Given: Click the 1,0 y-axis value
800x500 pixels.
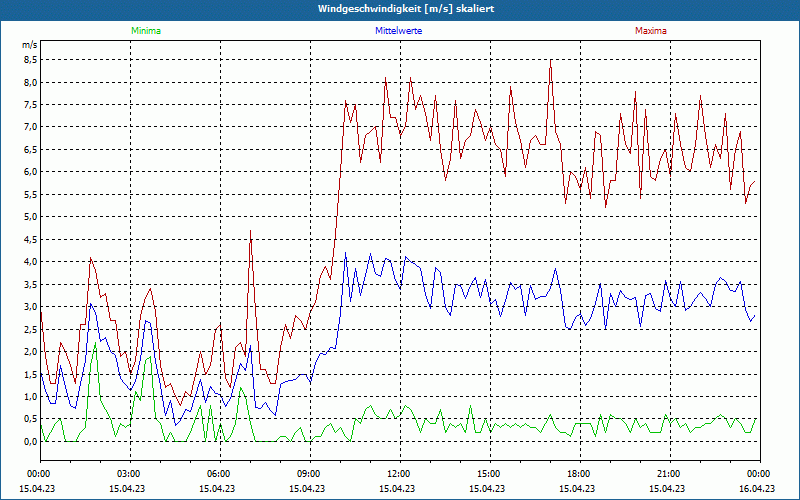Looking at the screenshot, I should click(31, 396).
